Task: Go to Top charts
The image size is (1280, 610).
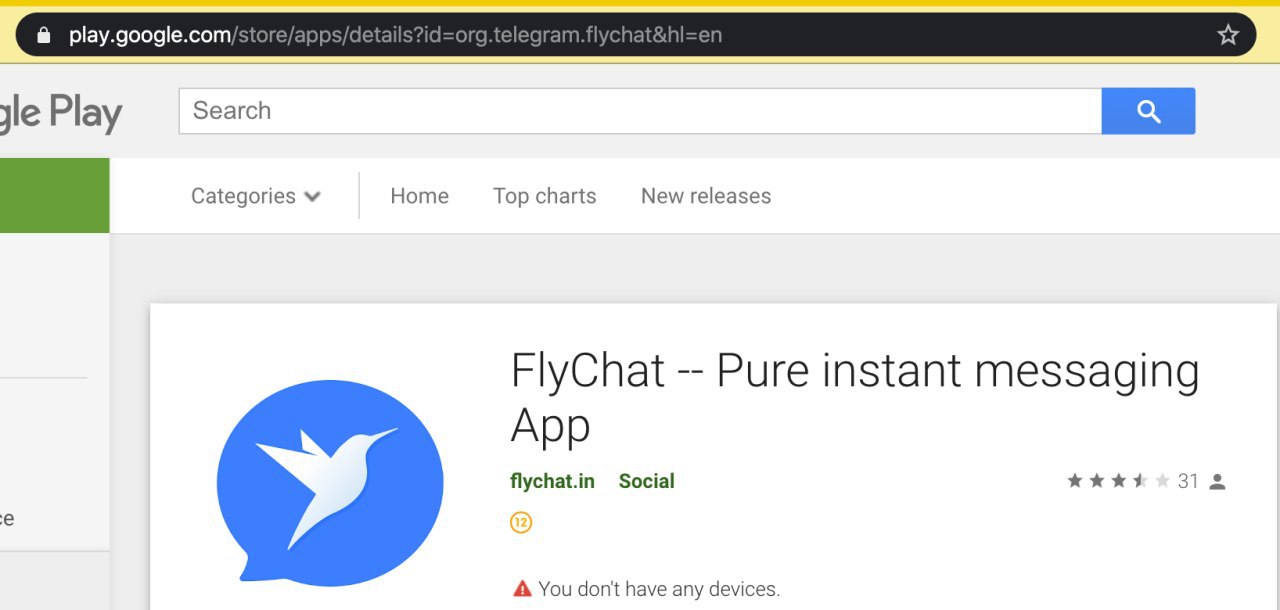Action: [544, 196]
